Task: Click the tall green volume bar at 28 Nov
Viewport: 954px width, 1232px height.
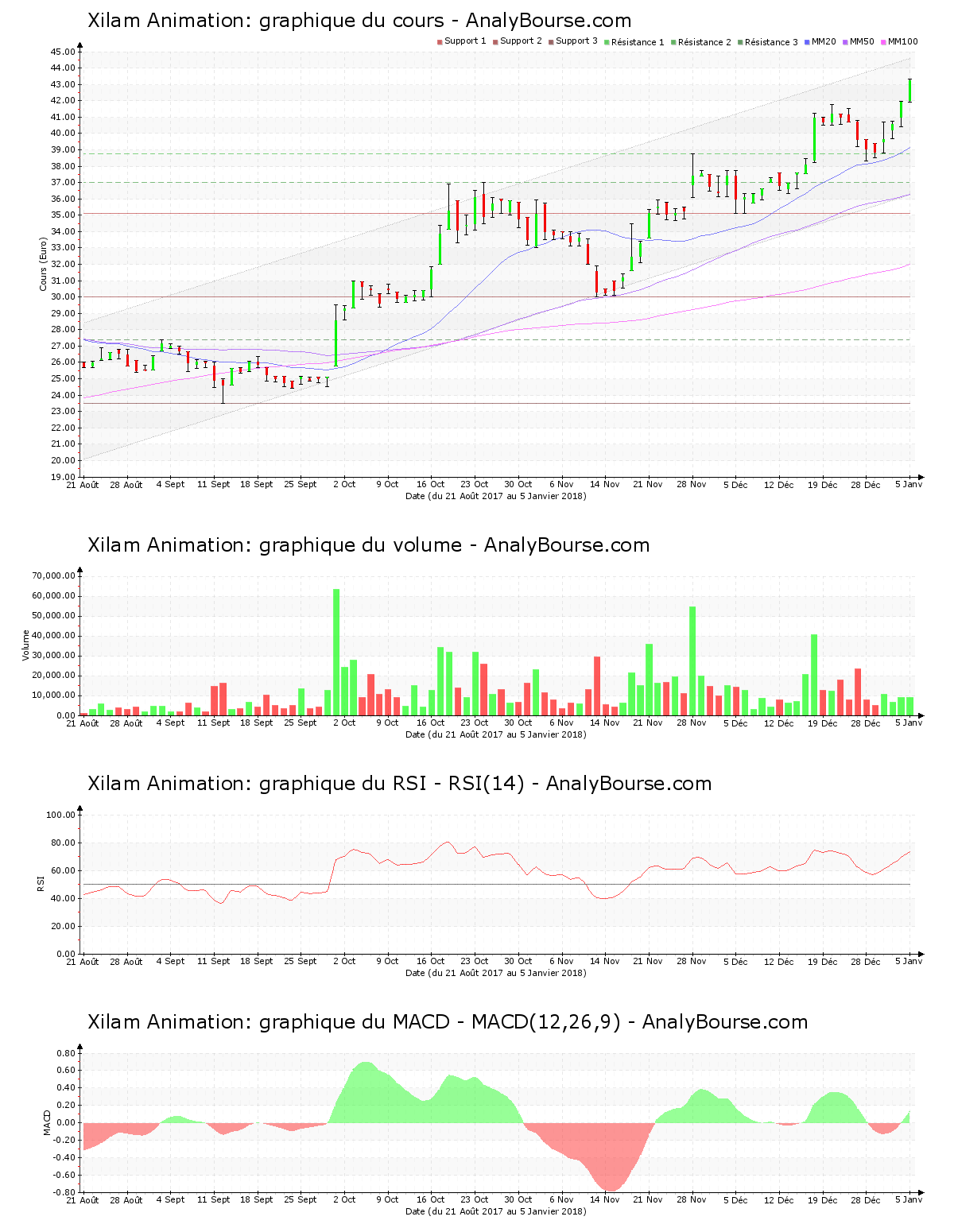Action: (692, 661)
